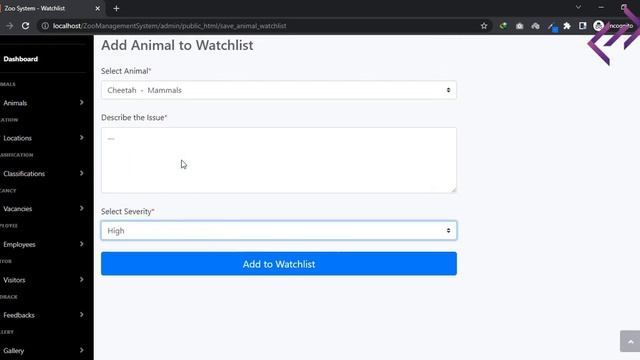Screen dimensions: 640x360
Task: Reload the page with the refresh icon
Action: click(25, 26)
